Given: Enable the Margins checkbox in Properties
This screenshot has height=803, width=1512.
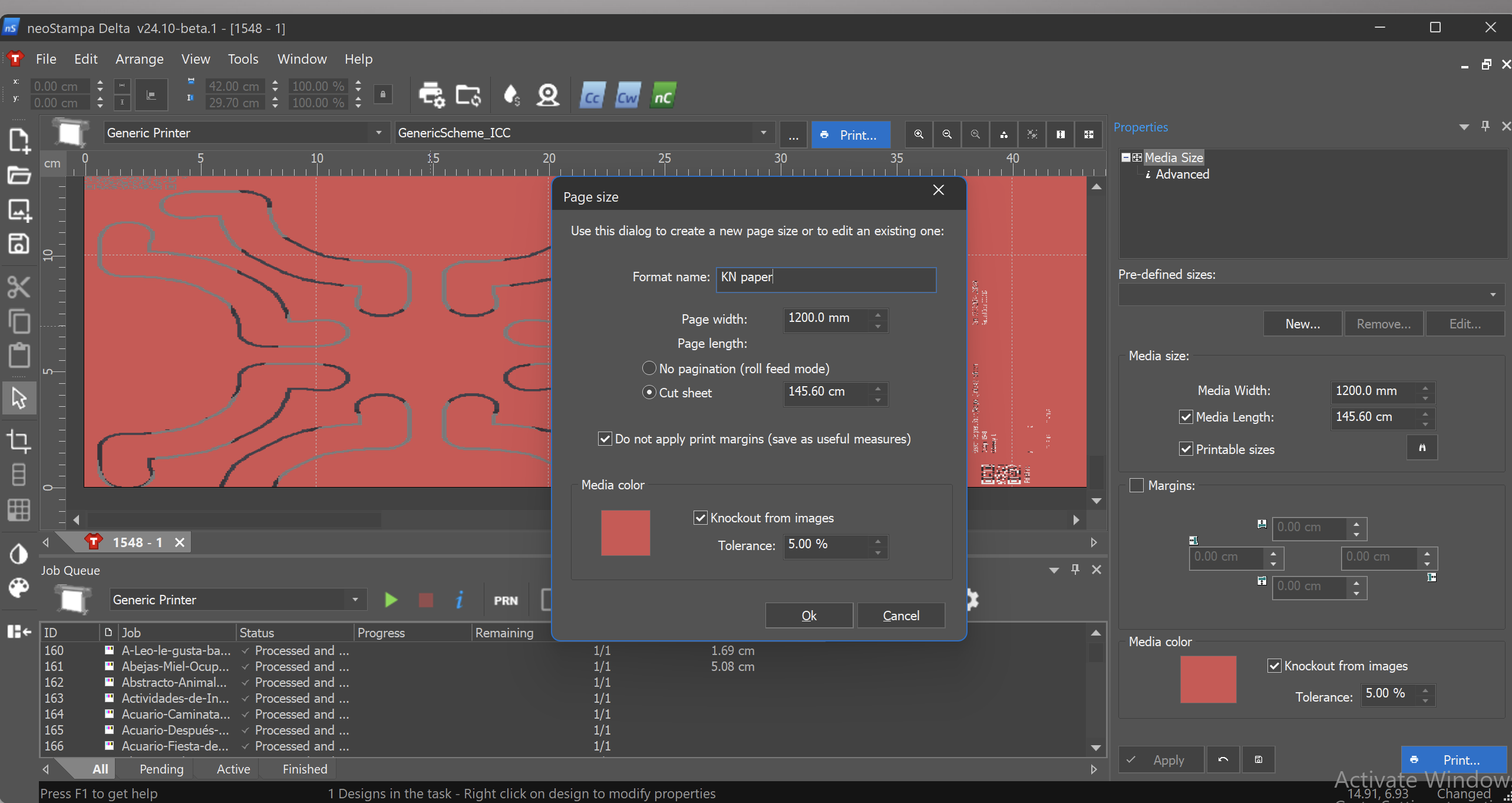Looking at the screenshot, I should pos(1137,485).
